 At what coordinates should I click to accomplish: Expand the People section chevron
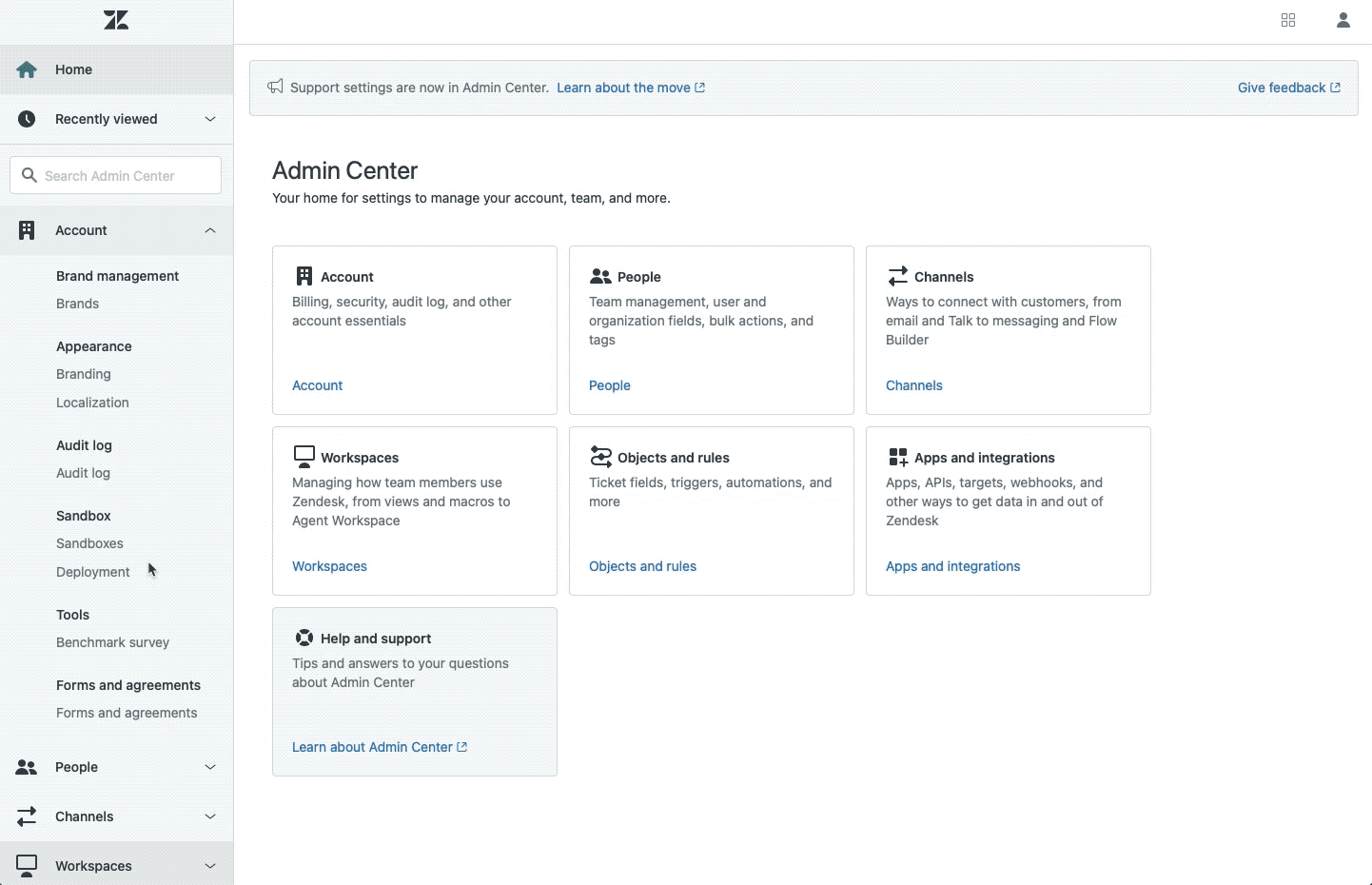click(x=210, y=767)
